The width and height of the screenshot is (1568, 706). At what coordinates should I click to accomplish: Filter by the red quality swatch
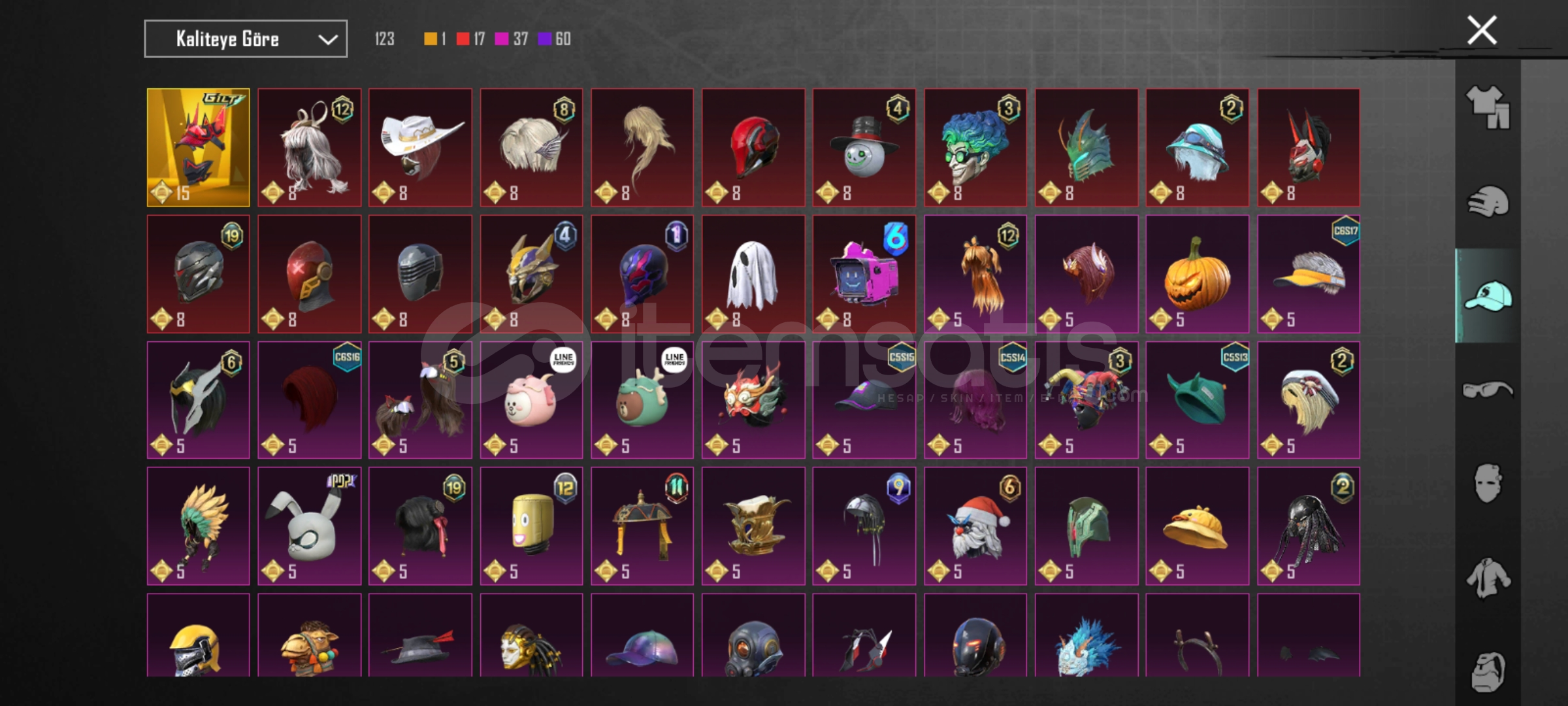(463, 39)
